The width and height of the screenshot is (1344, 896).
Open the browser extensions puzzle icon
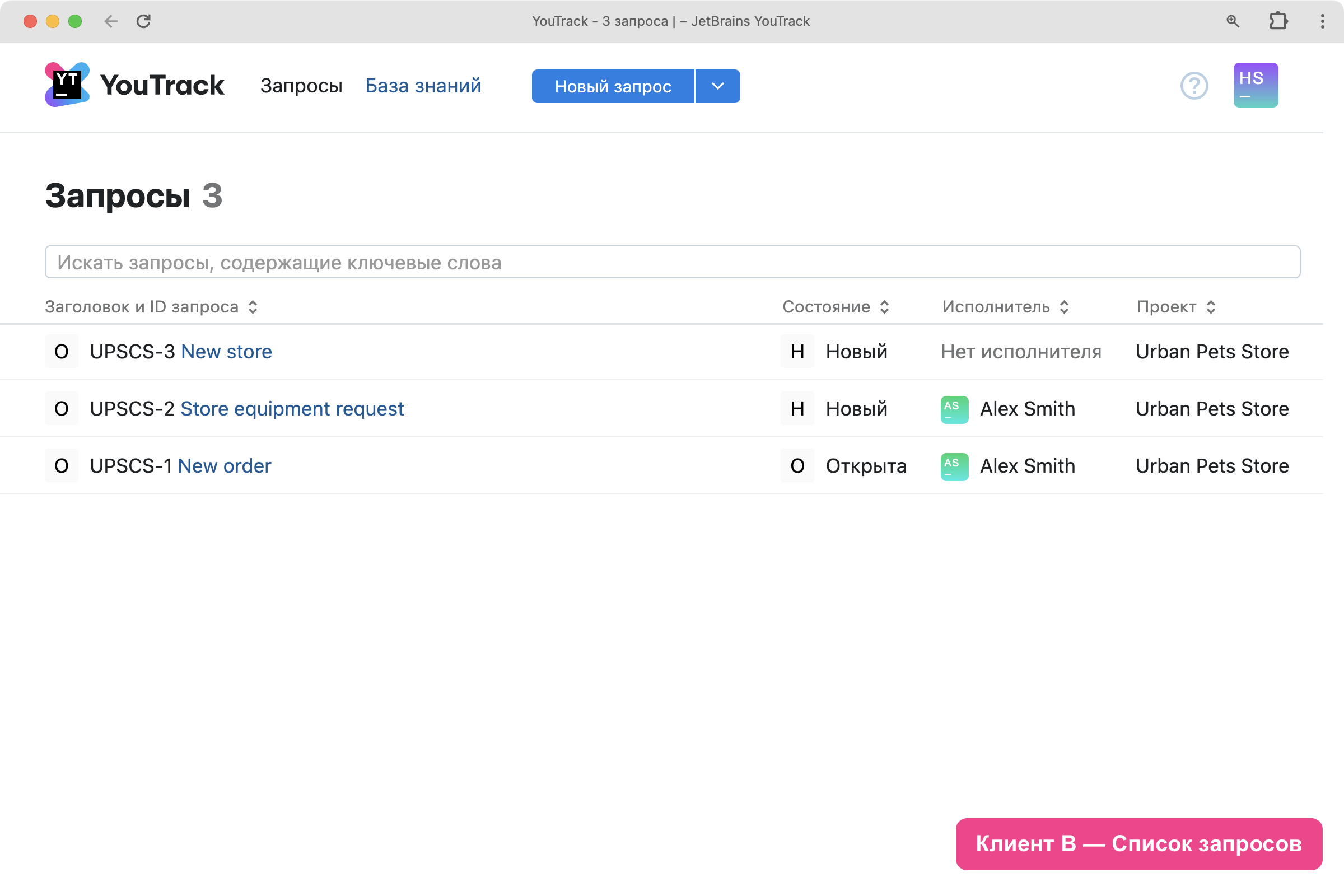tap(1278, 21)
